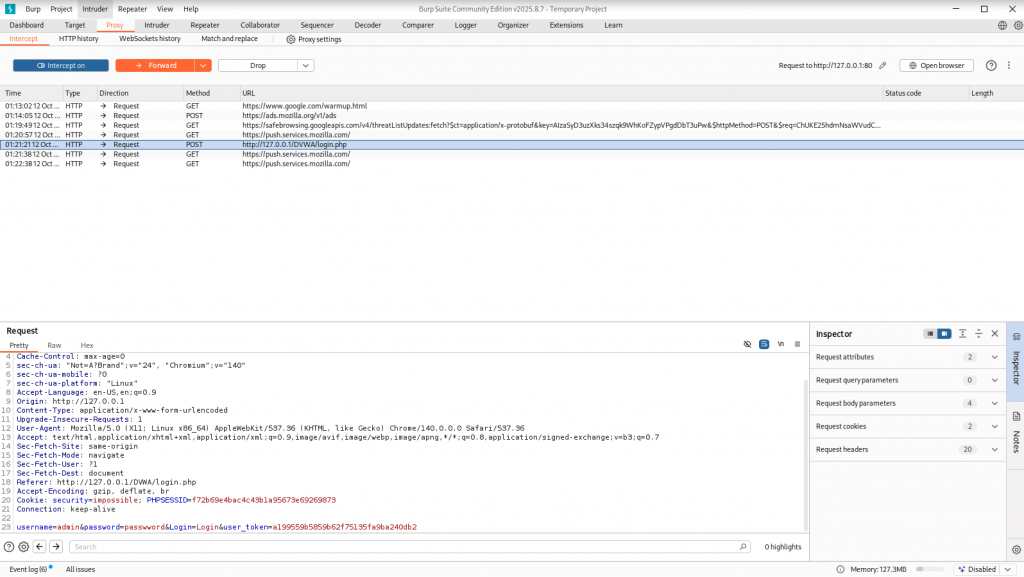Image resolution: width=1024 pixels, height=577 pixels.
Task: Open the Decoder tab
Action: [x=368, y=25]
